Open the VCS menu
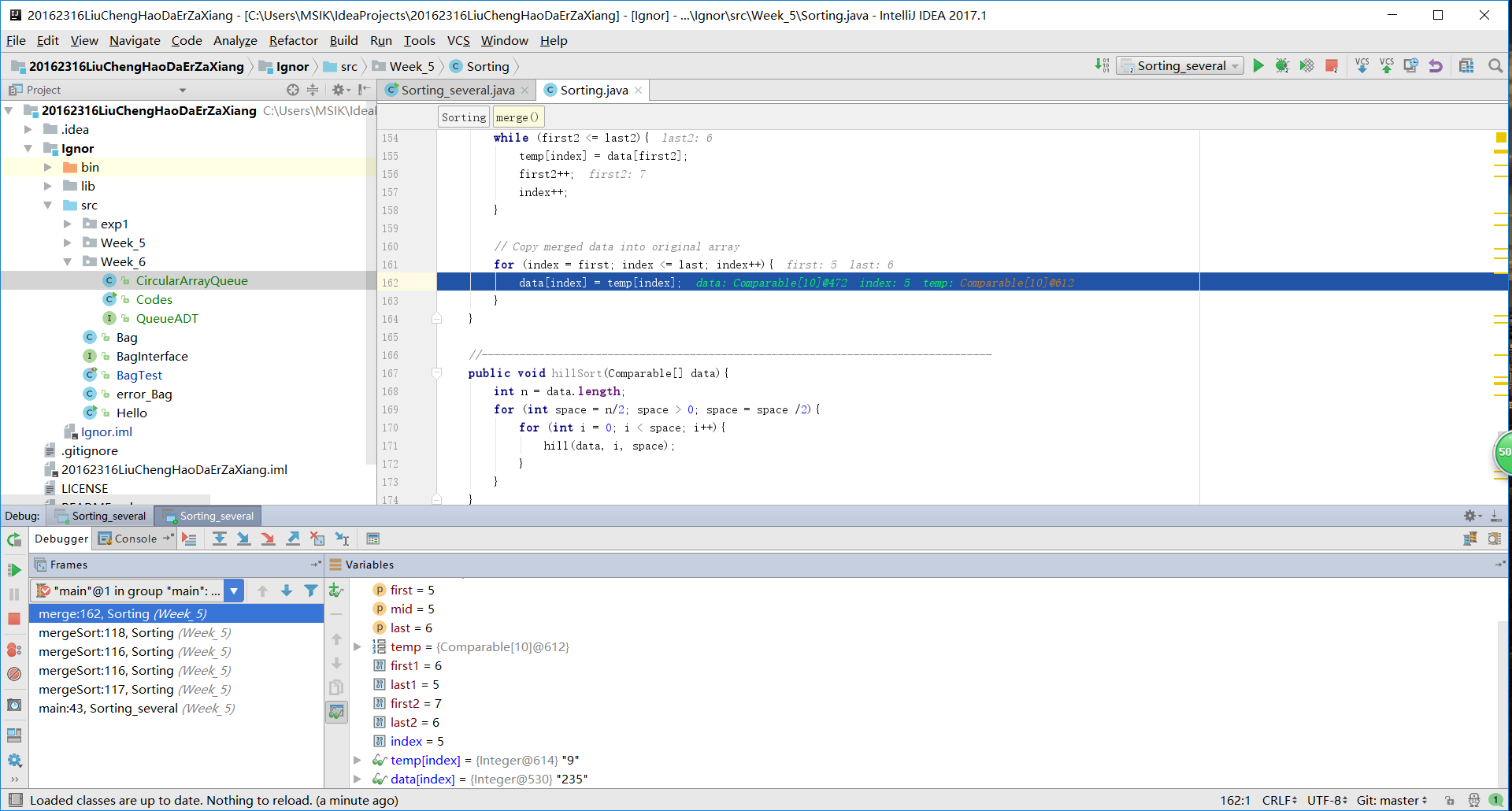This screenshot has width=1512, height=811. (458, 40)
